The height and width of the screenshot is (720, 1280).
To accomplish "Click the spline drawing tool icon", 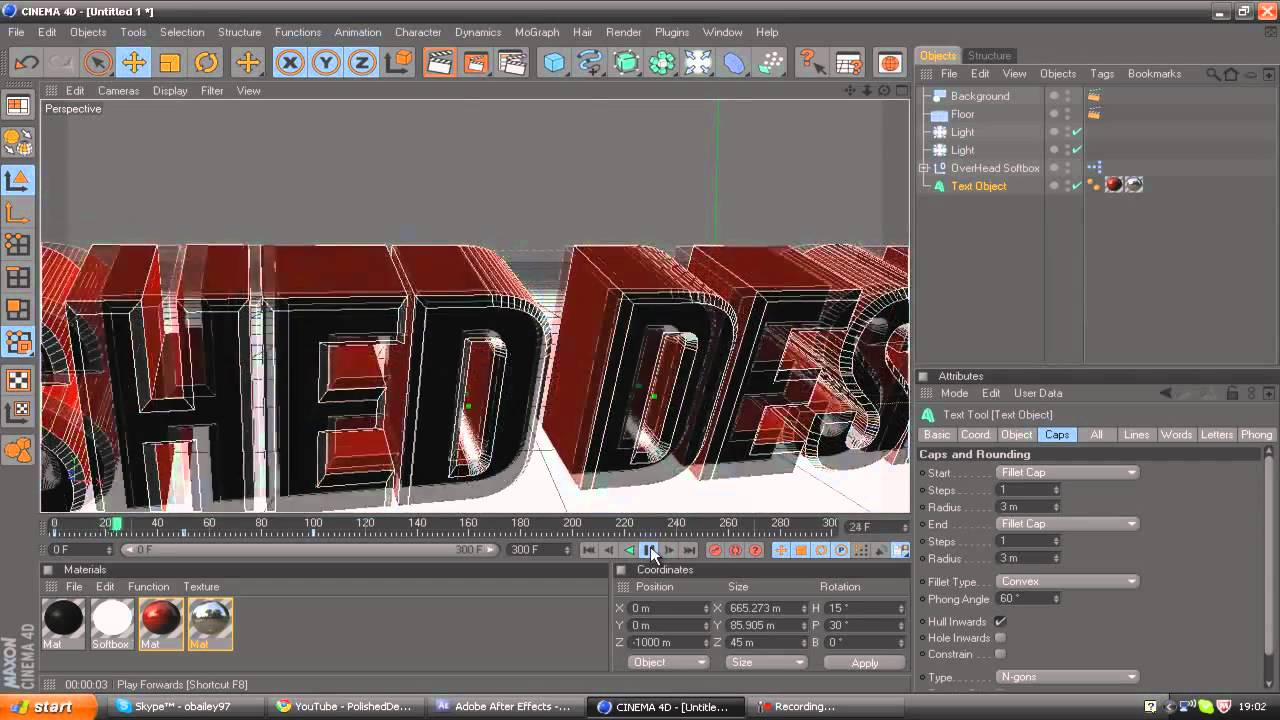I will click(590, 63).
